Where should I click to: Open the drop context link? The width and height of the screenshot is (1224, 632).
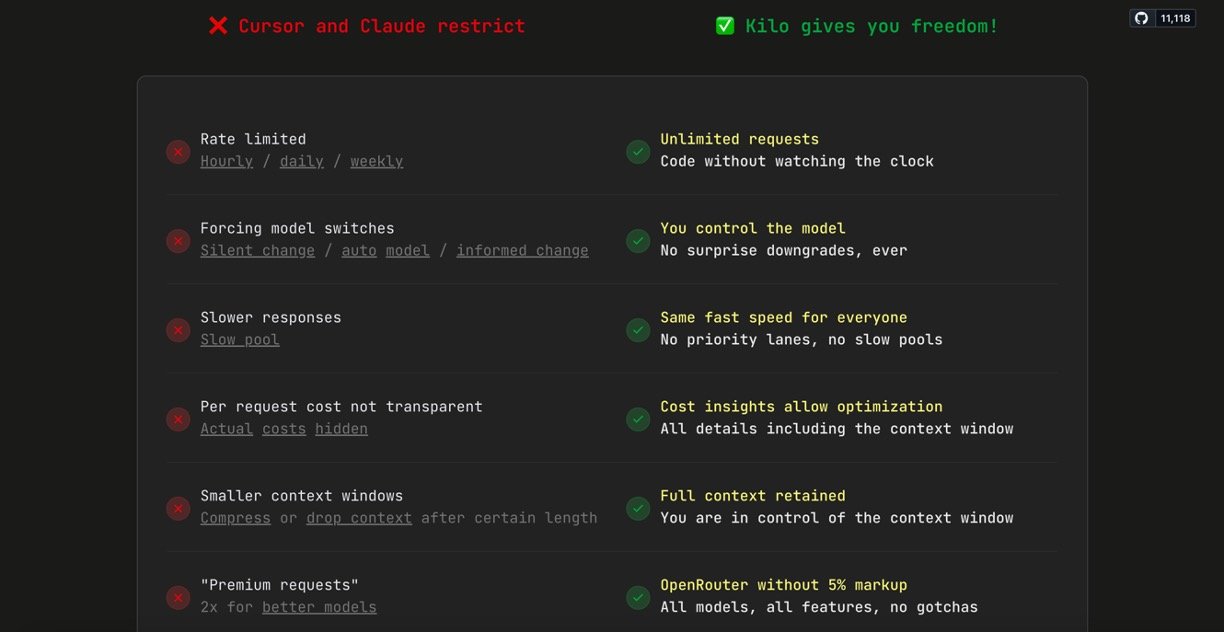[359, 517]
